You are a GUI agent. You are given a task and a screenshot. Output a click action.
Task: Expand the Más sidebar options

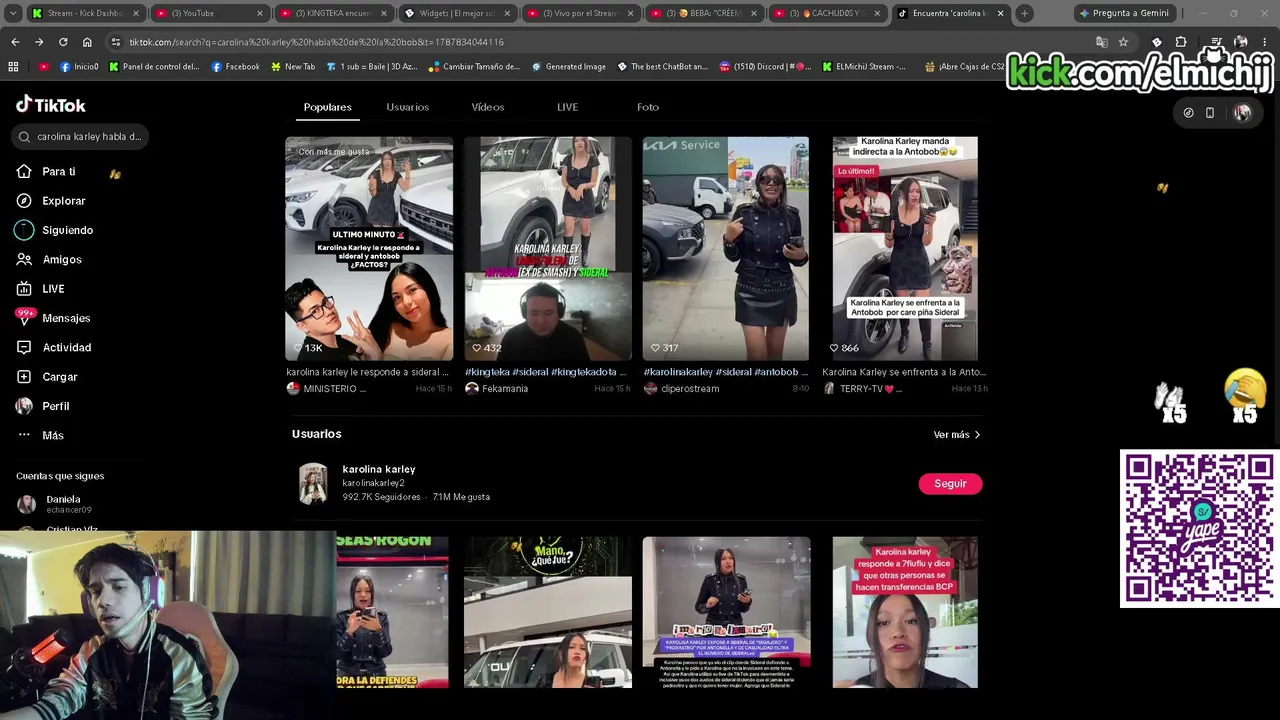pyautogui.click(x=52, y=436)
